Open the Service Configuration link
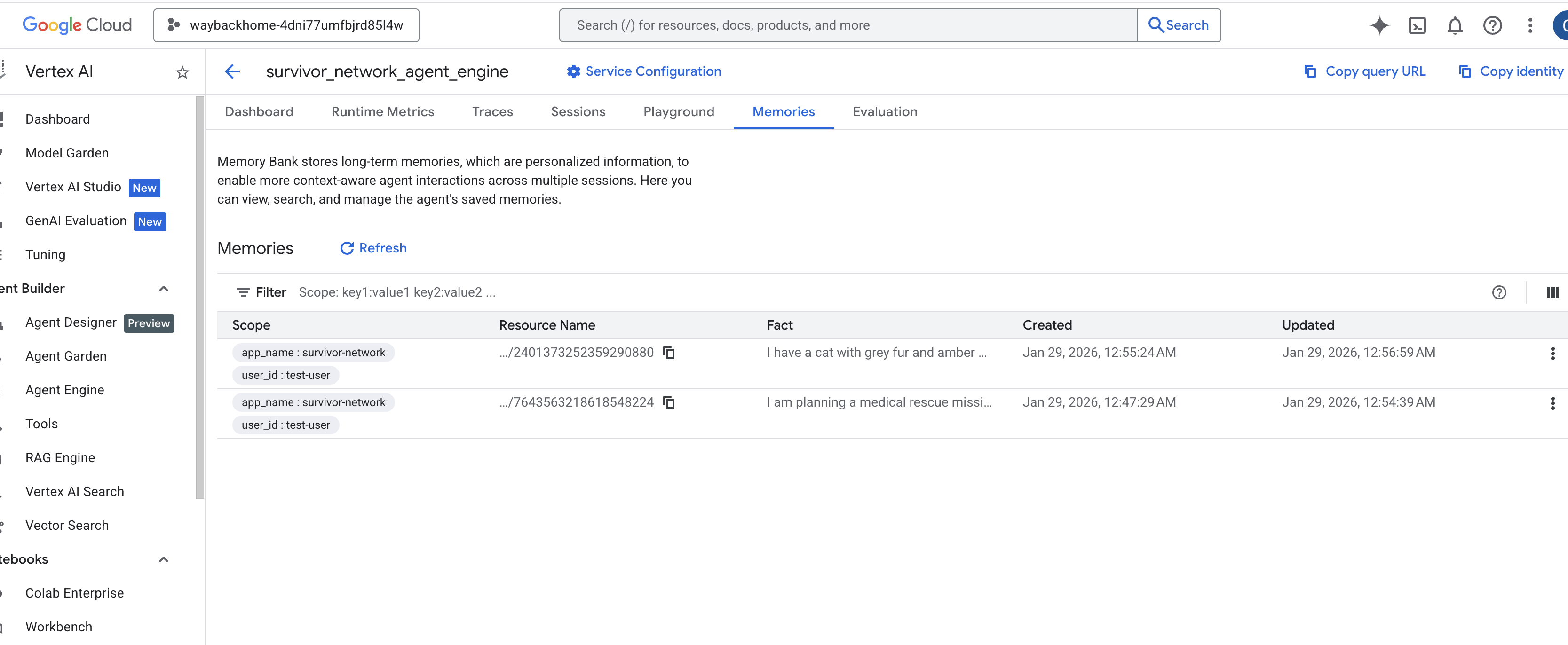The image size is (1568, 645). [643, 72]
